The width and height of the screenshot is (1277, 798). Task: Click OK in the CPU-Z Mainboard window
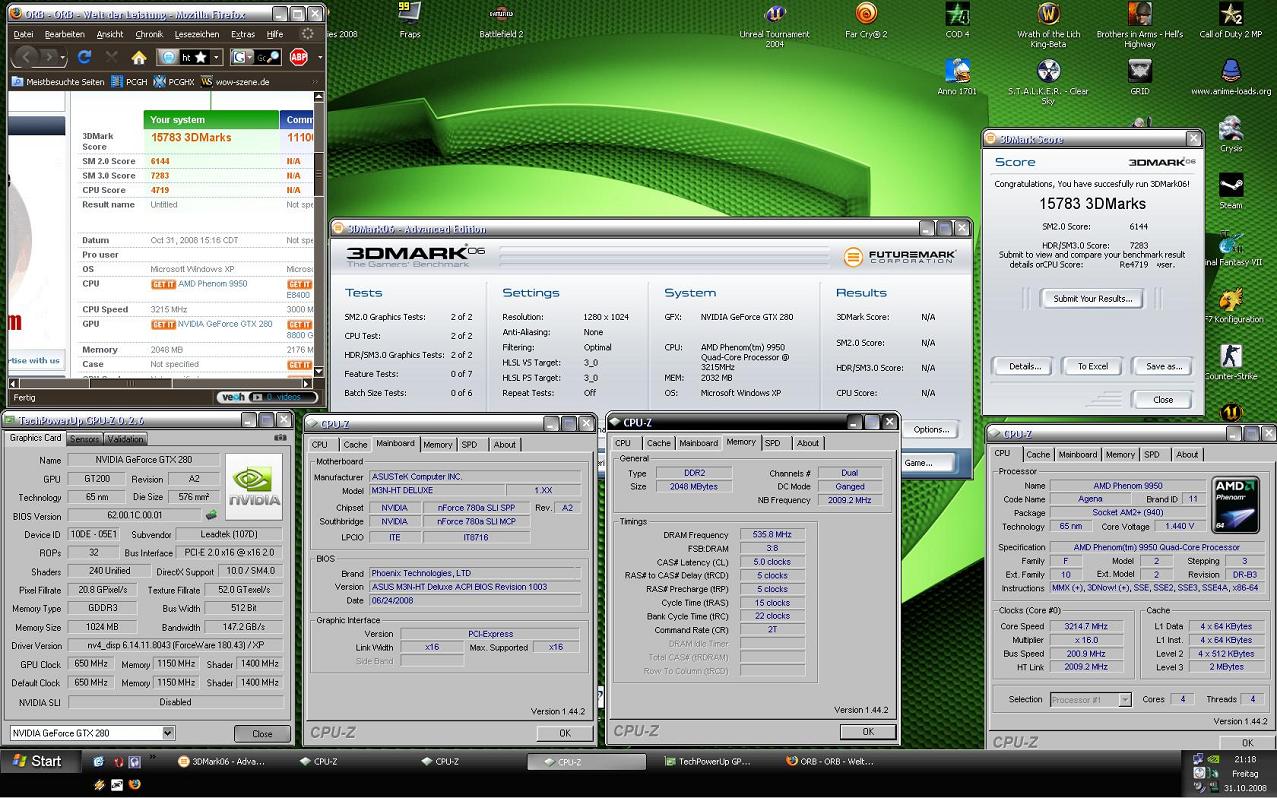564,733
